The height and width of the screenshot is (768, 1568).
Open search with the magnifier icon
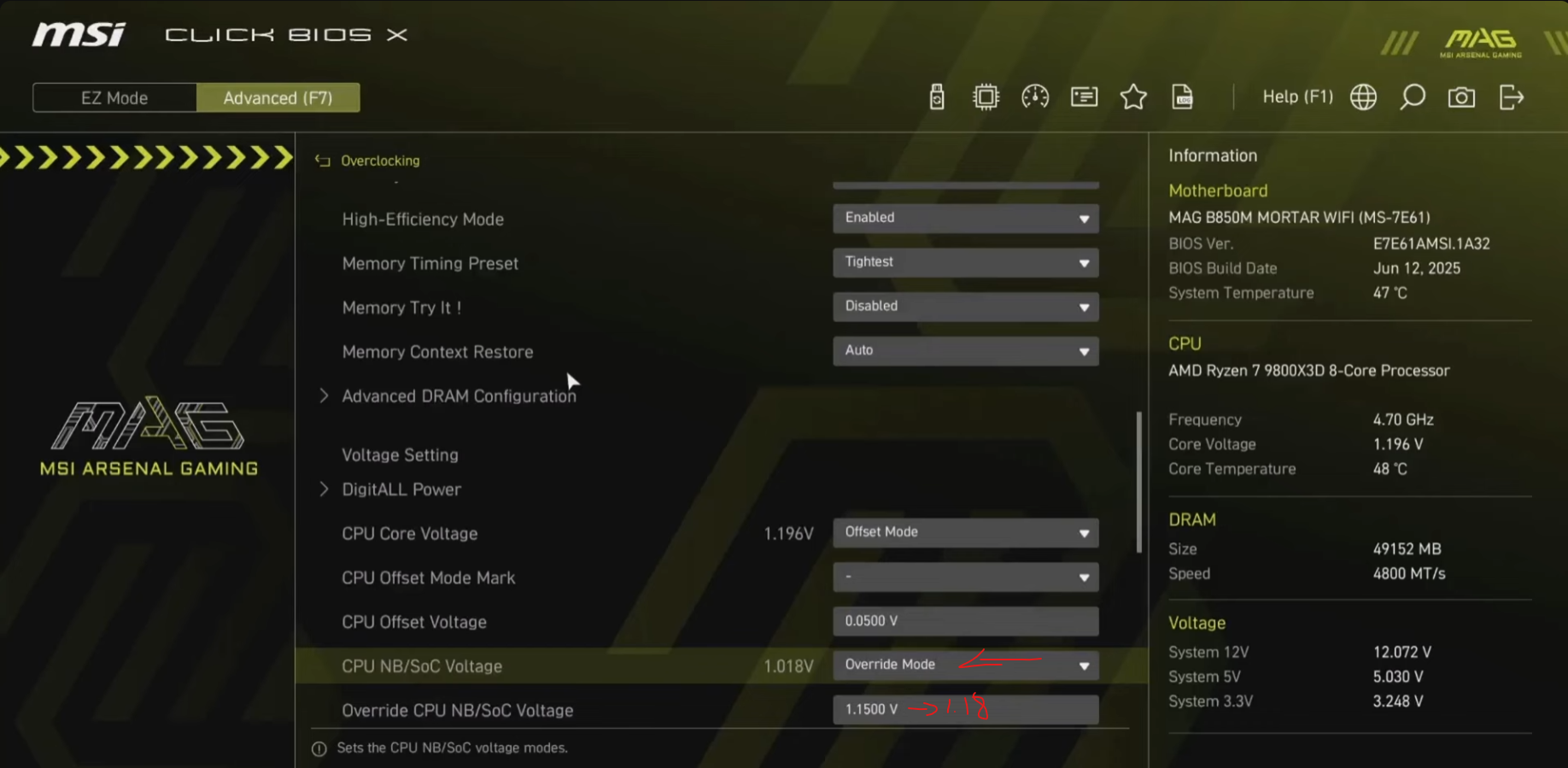[x=1413, y=97]
